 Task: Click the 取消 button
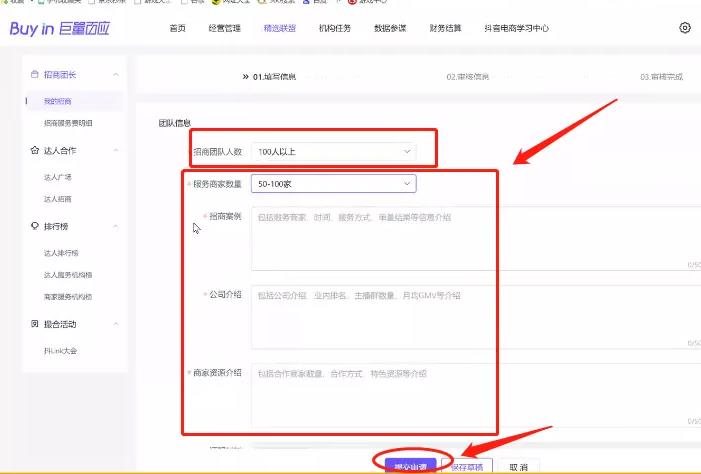coord(518,466)
